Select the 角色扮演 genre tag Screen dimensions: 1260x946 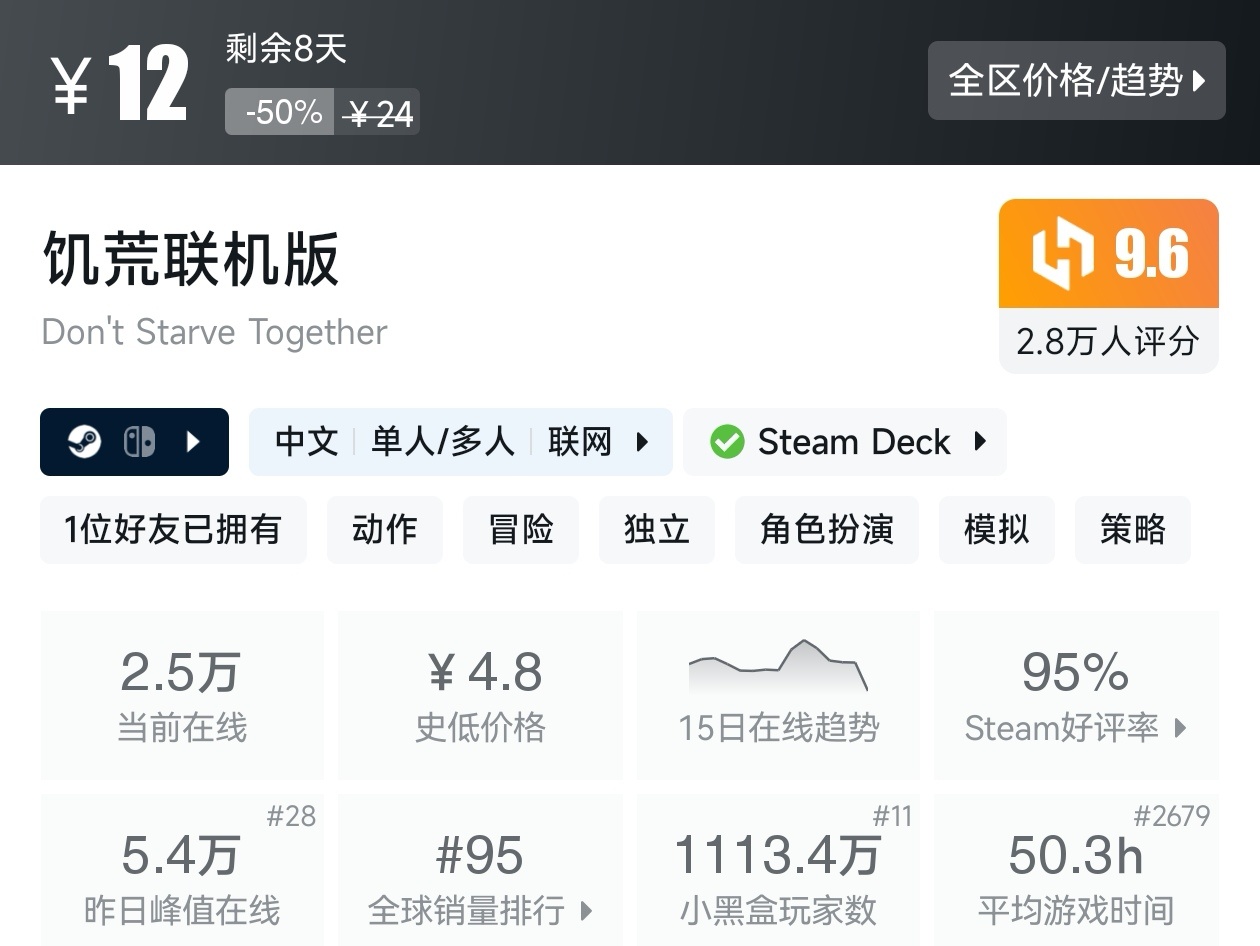pyautogui.click(x=827, y=529)
